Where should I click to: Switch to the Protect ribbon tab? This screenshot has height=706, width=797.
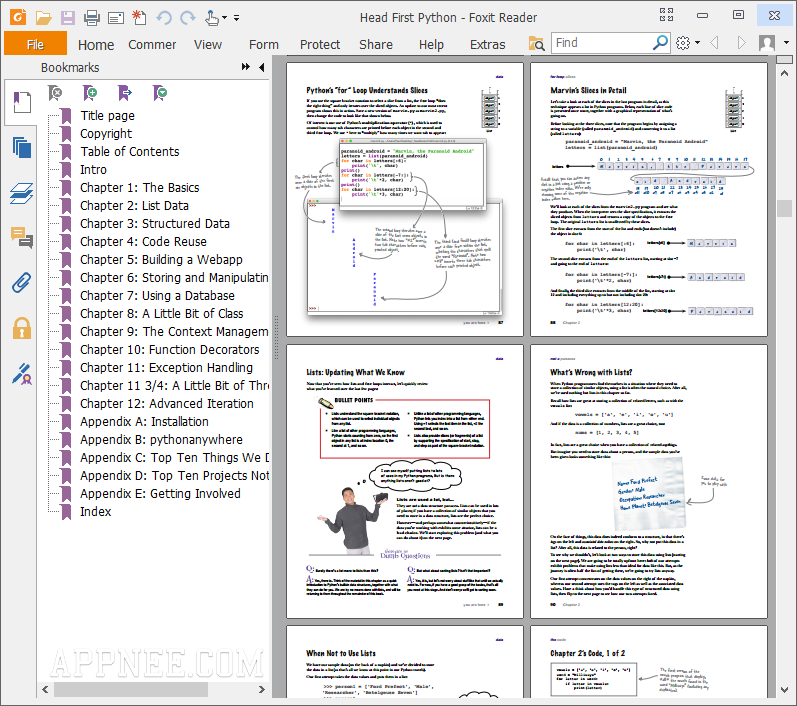click(320, 45)
